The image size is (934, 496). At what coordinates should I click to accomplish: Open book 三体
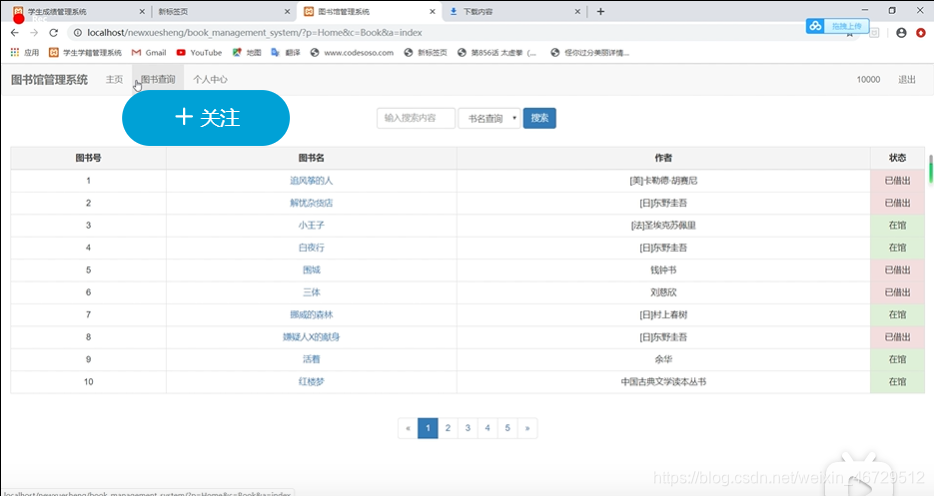coord(312,292)
